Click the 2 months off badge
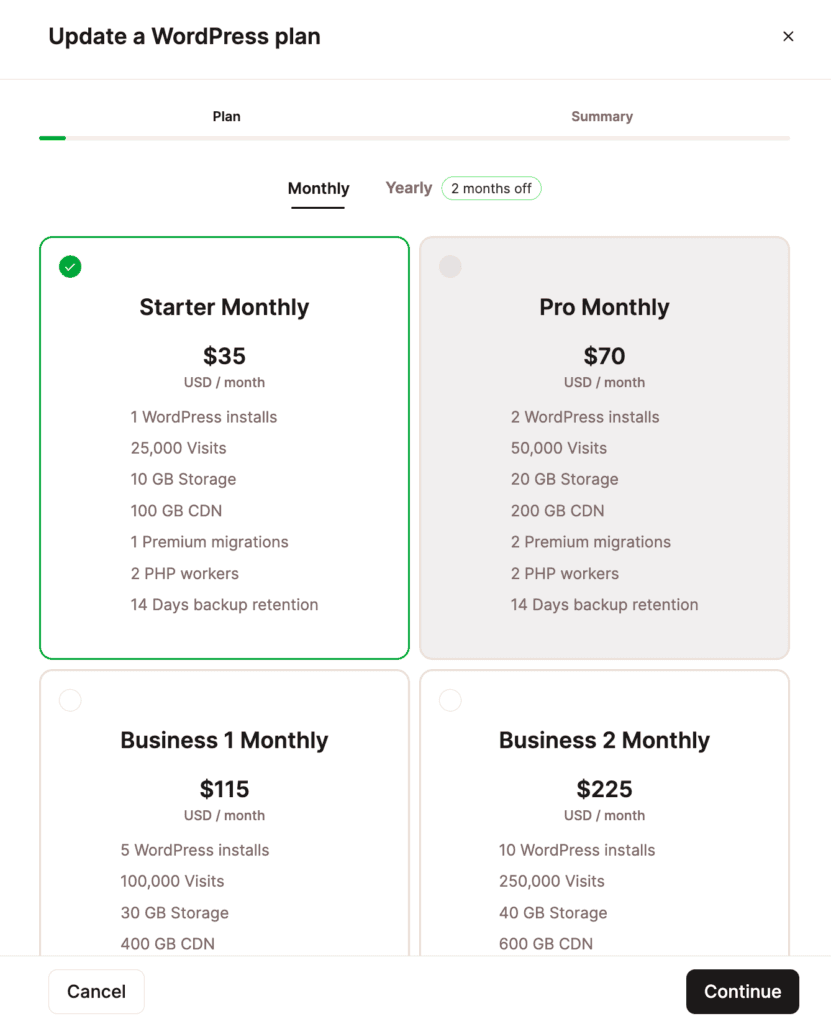This screenshot has width=831, height=1024. [x=491, y=188]
